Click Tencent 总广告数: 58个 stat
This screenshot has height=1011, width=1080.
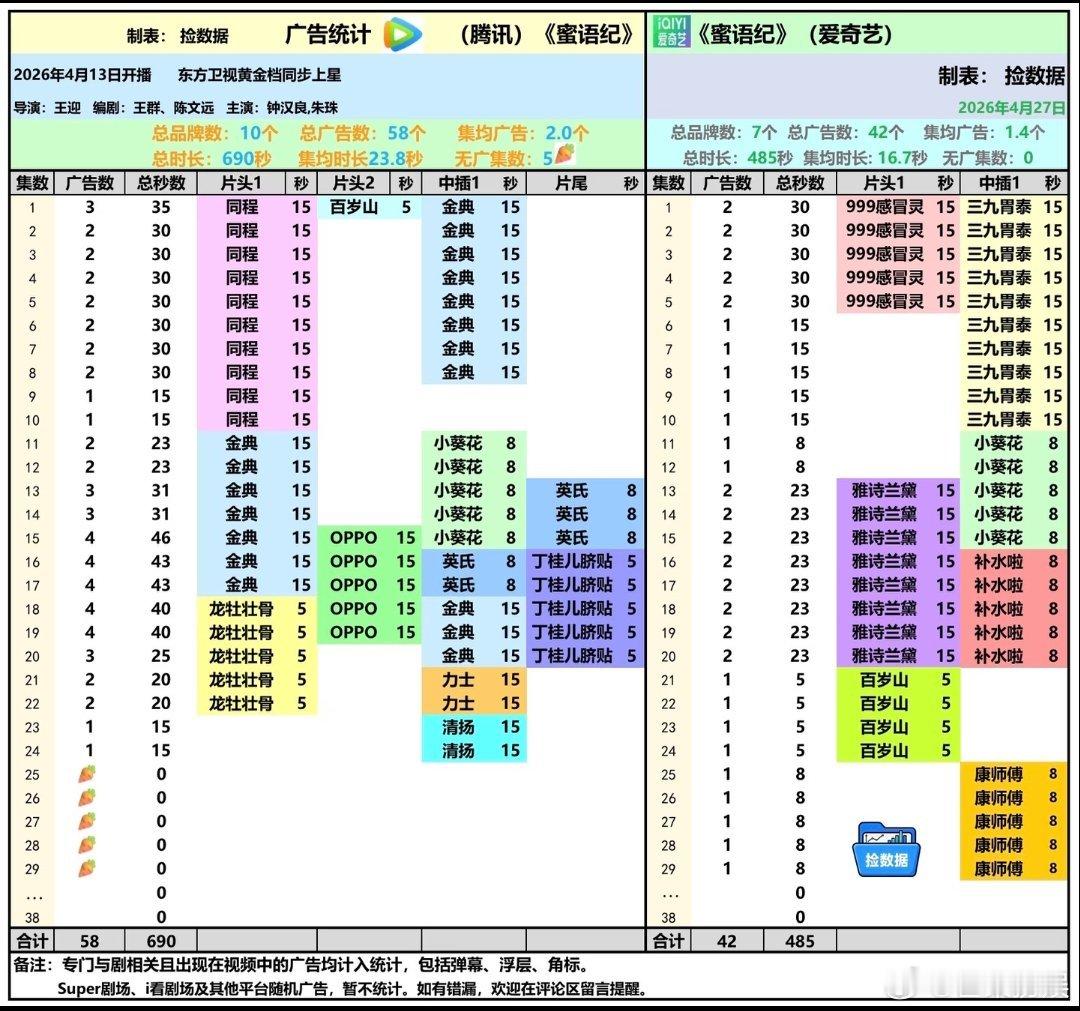pos(362,133)
